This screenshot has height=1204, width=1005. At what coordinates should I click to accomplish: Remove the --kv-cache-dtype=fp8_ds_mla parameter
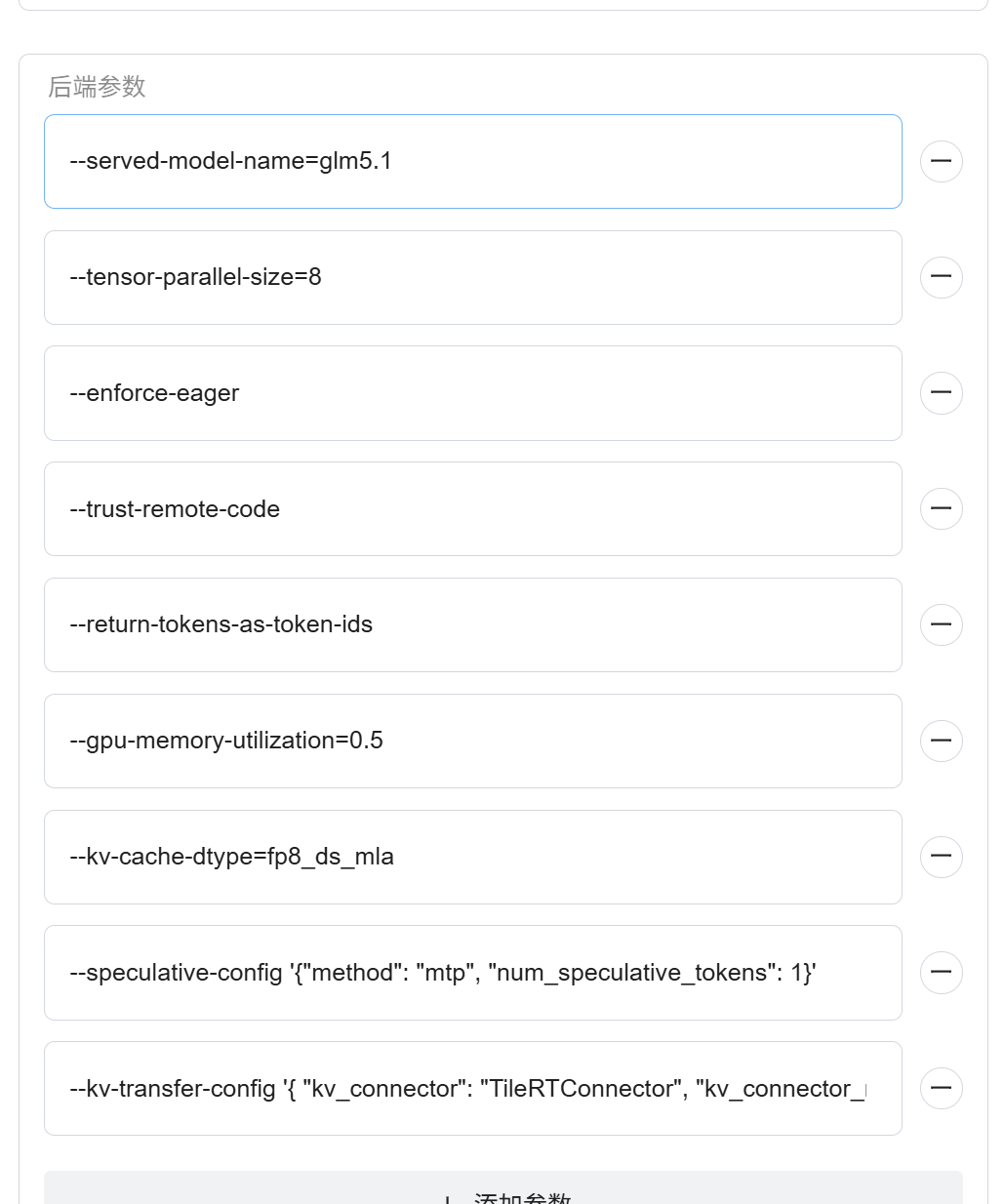942,857
